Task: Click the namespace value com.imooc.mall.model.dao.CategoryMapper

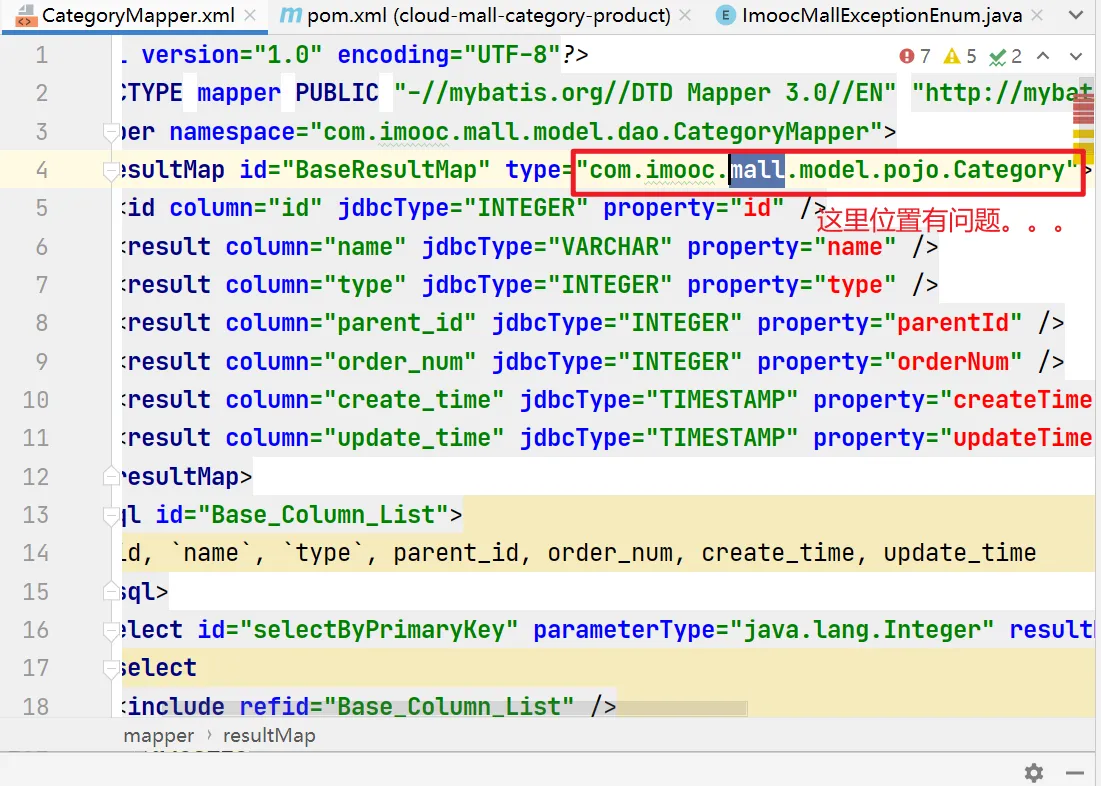Action: tap(595, 132)
